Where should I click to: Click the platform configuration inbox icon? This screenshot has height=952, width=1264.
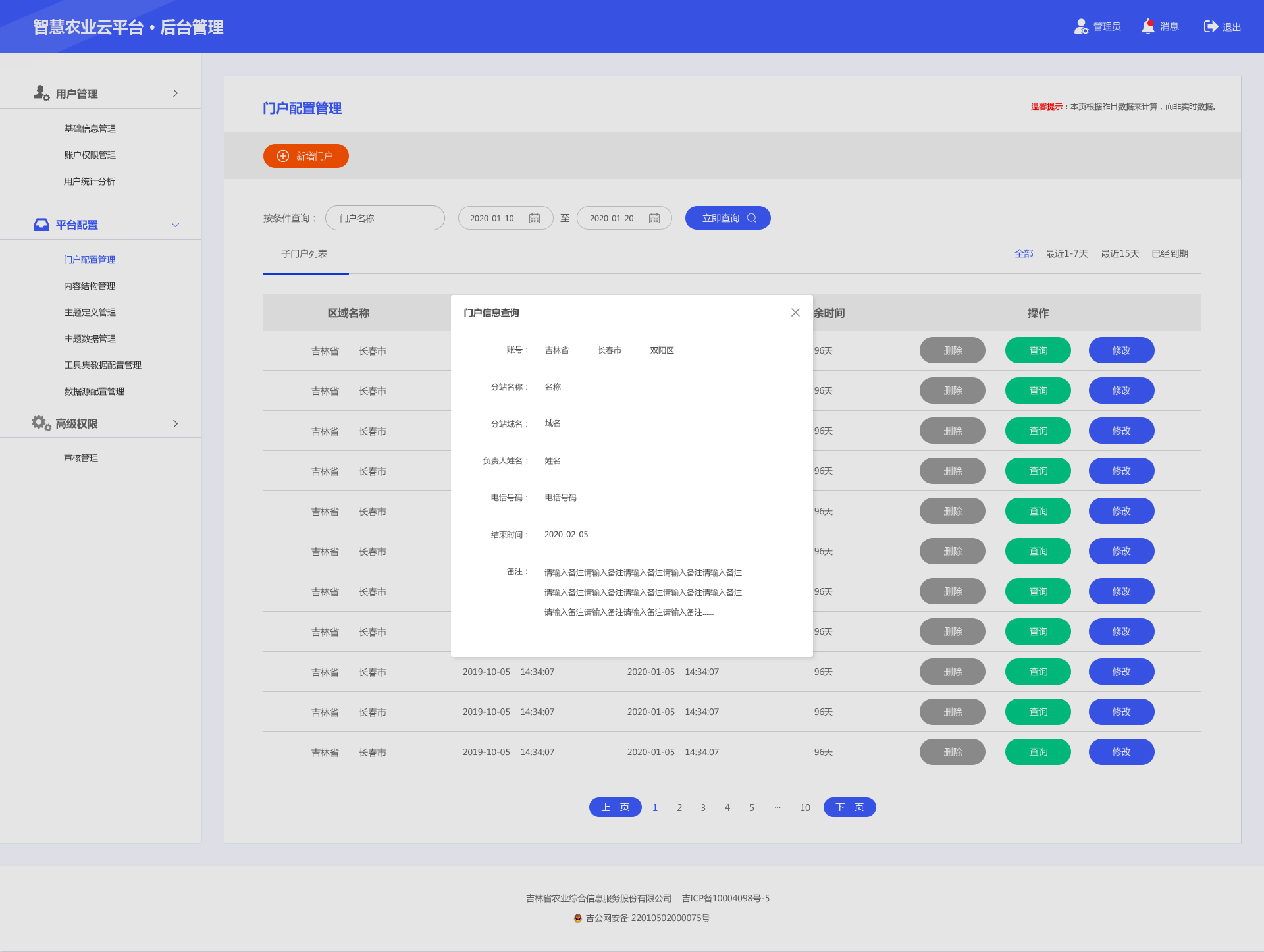pyautogui.click(x=41, y=225)
